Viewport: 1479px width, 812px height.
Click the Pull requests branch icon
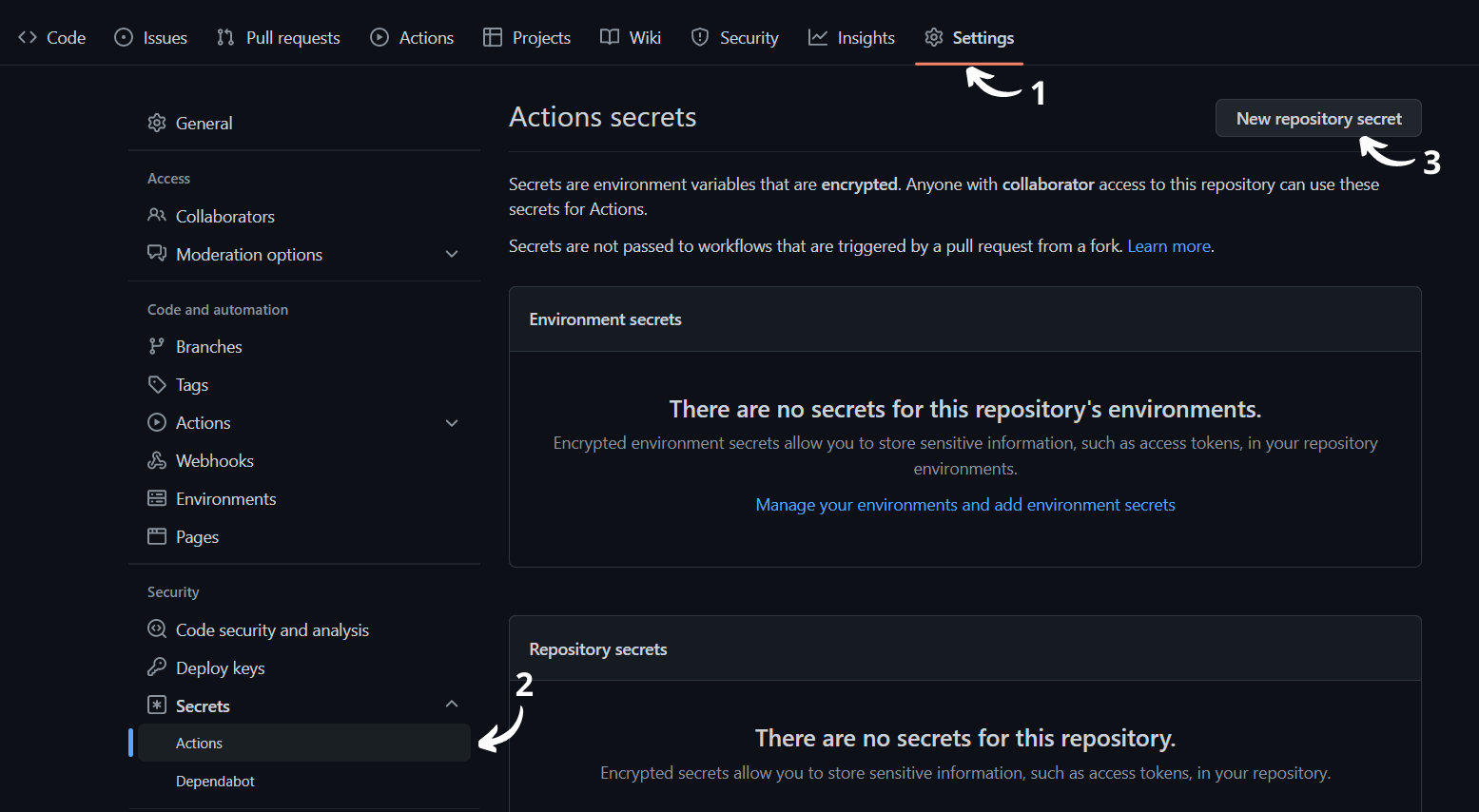point(225,37)
